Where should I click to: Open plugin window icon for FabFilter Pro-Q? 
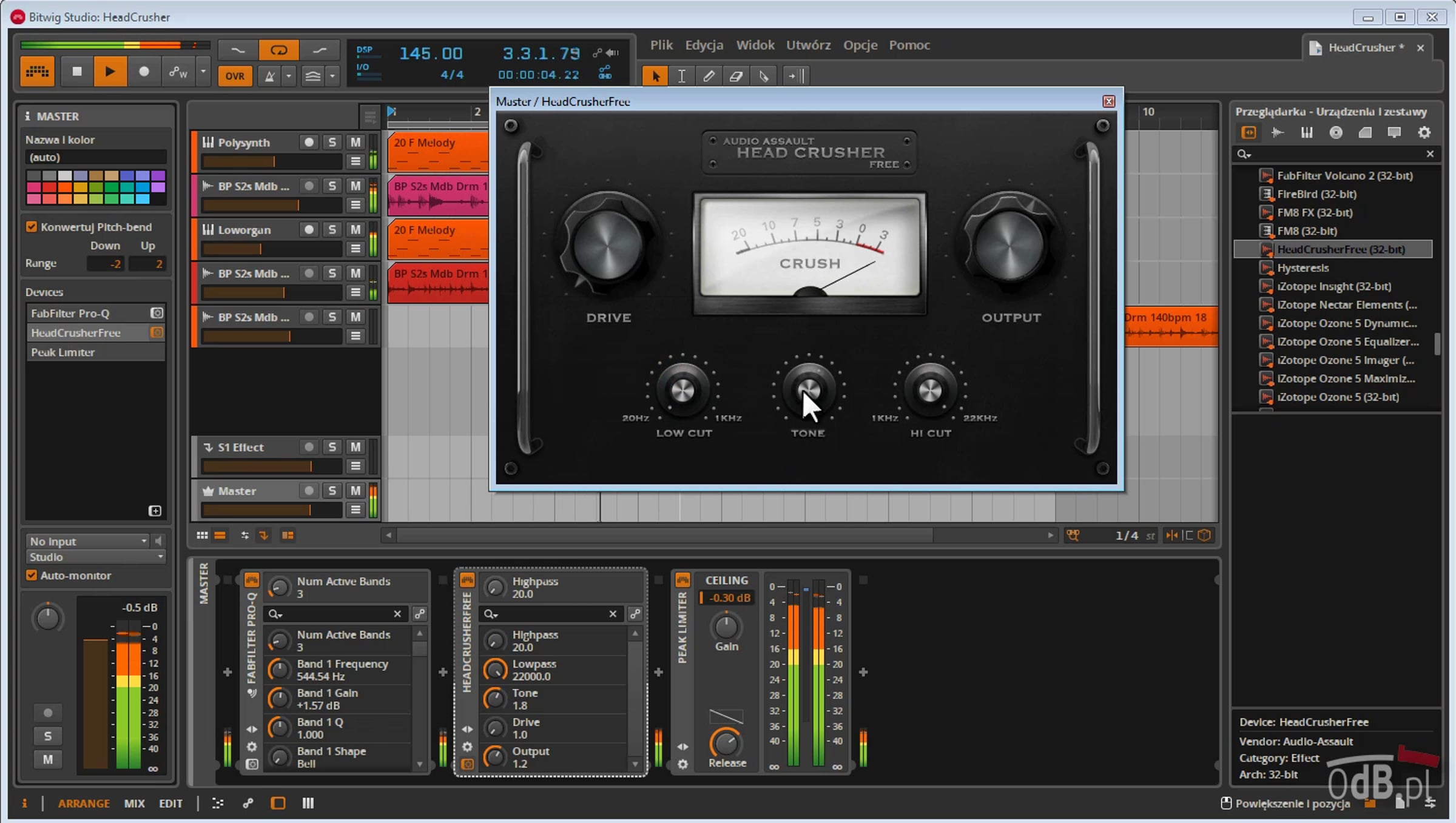coord(157,313)
